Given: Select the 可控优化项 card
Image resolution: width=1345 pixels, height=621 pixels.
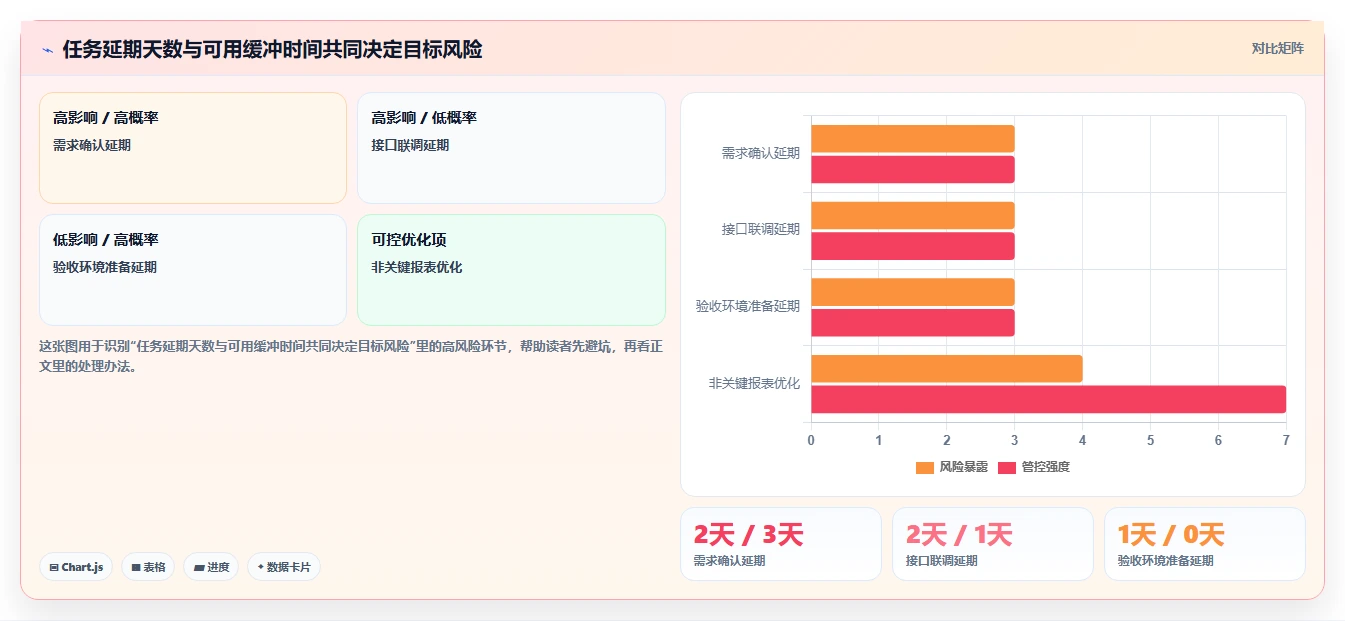Looking at the screenshot, I should tap(511, 270).
